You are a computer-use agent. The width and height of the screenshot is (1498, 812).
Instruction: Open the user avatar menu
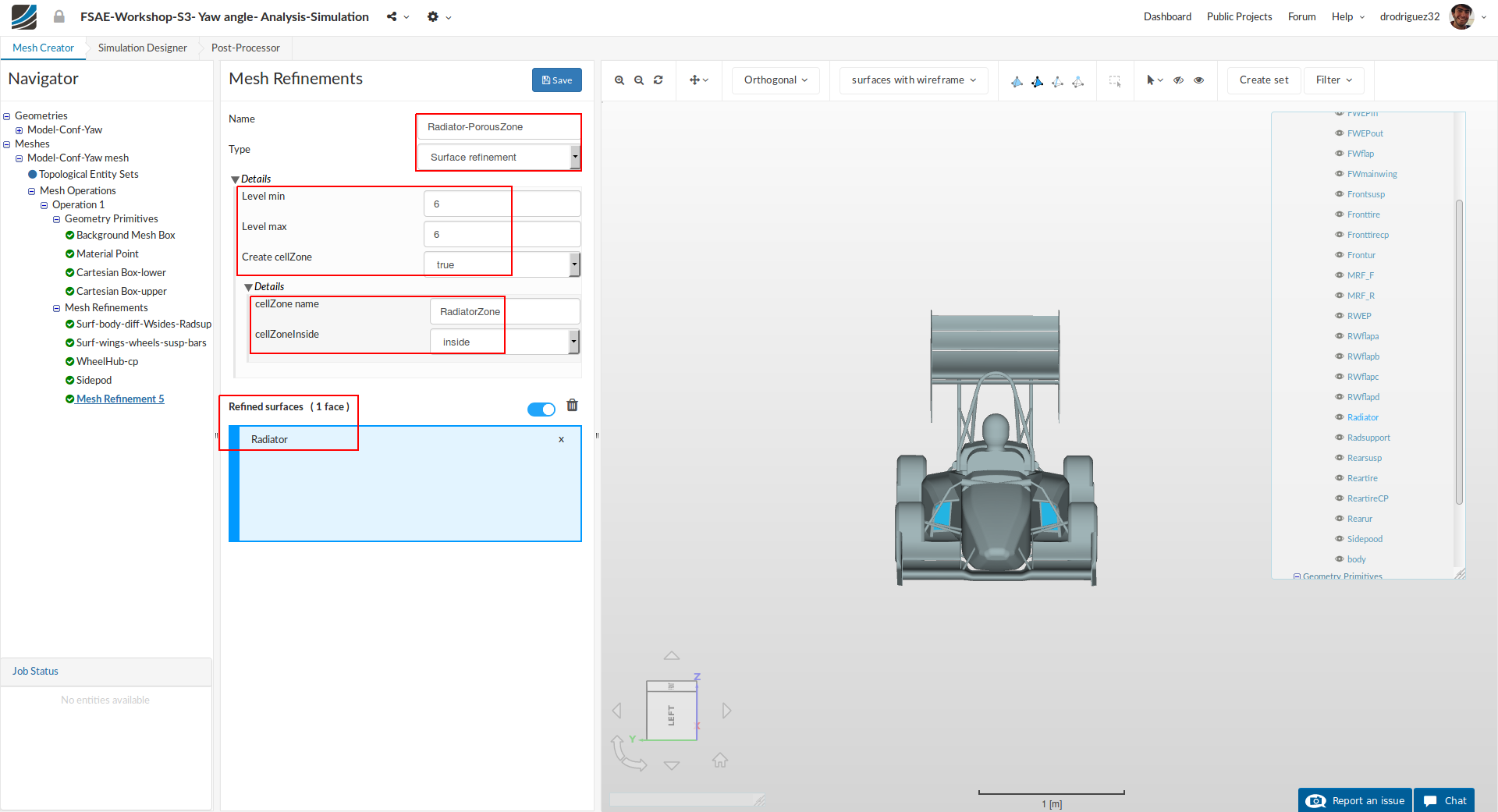(x=1468, y=16)
